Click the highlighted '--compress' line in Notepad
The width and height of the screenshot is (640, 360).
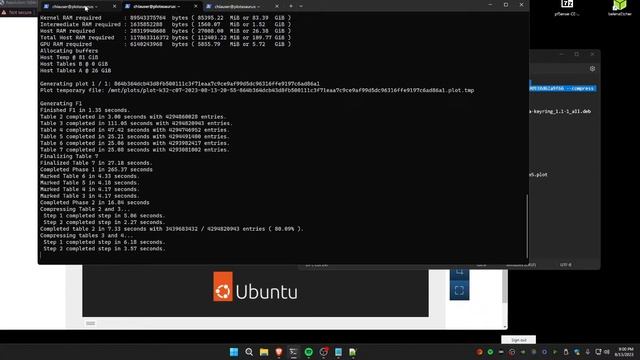pyautogui.click(x=562, y=88)
